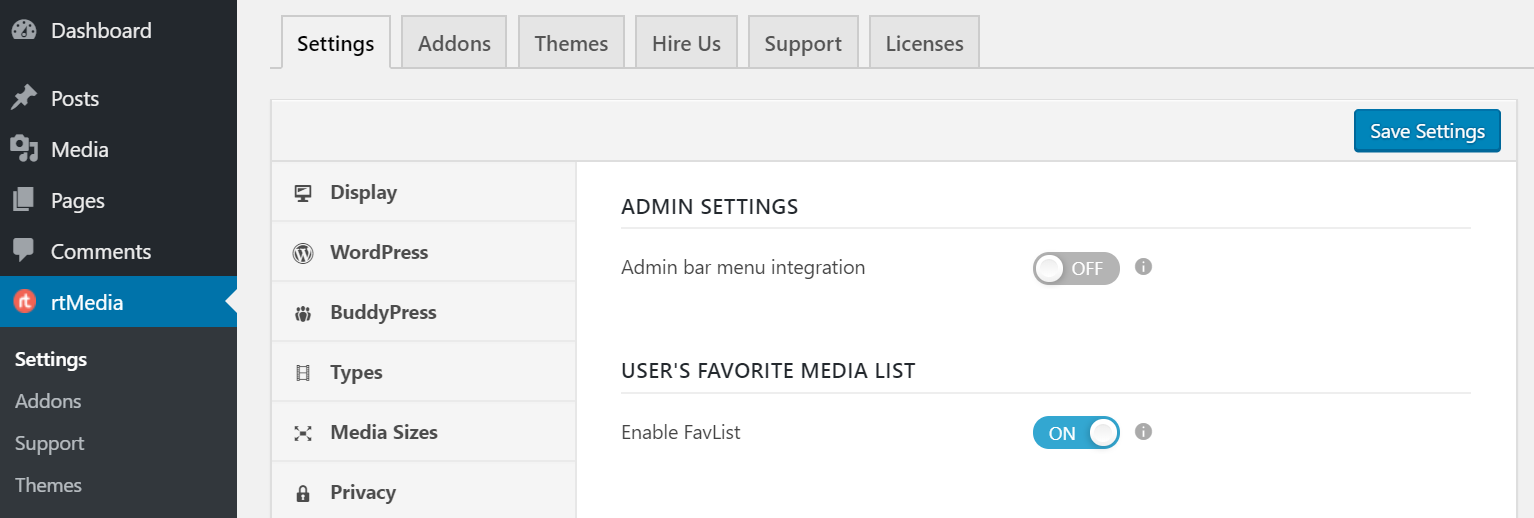
Task: Select the WordPress settings section
Action: click(x=424, y=252)
